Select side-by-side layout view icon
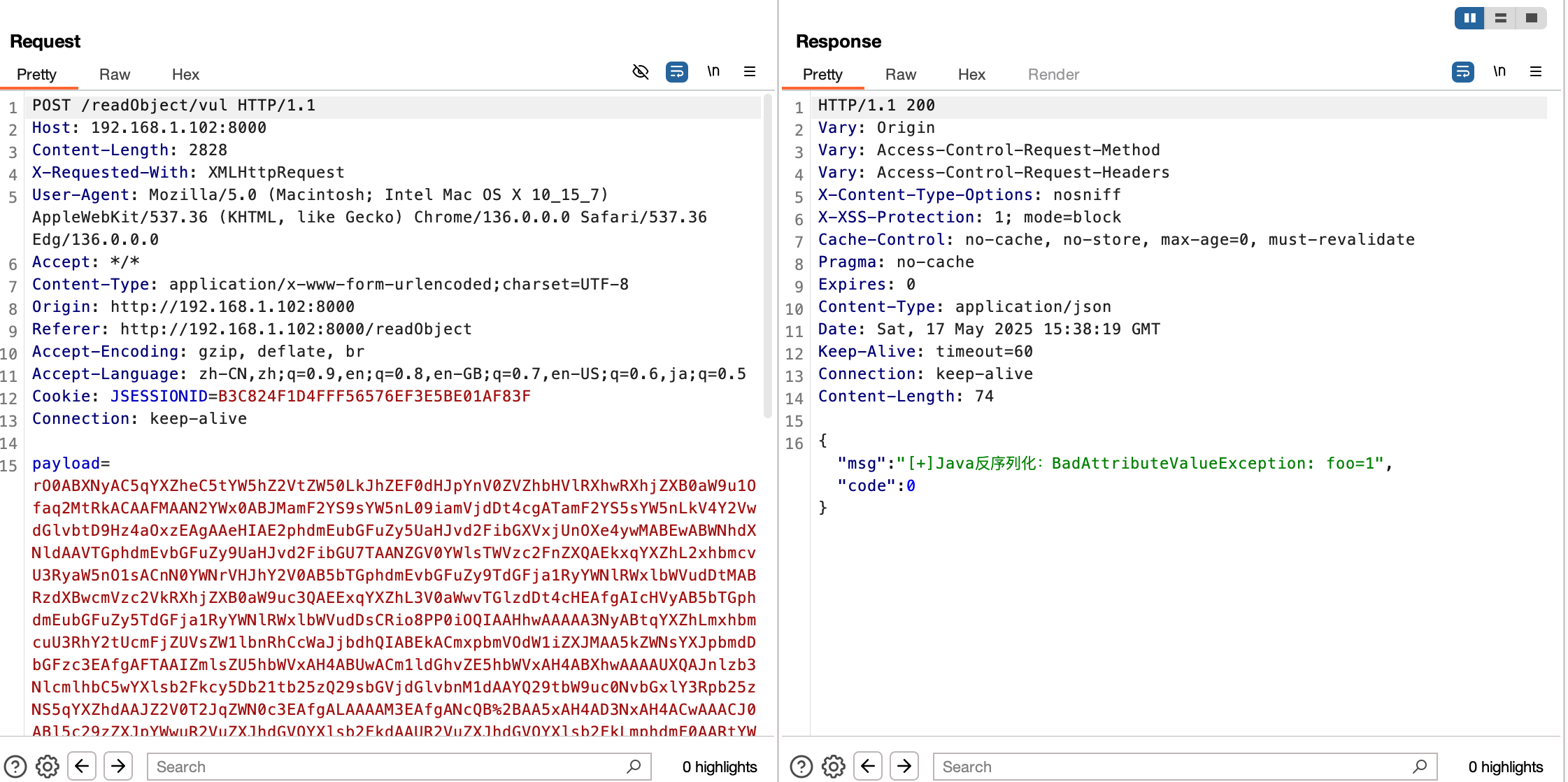Image resolution: width=1568 pixels, height=782 pixels. 1470,18
